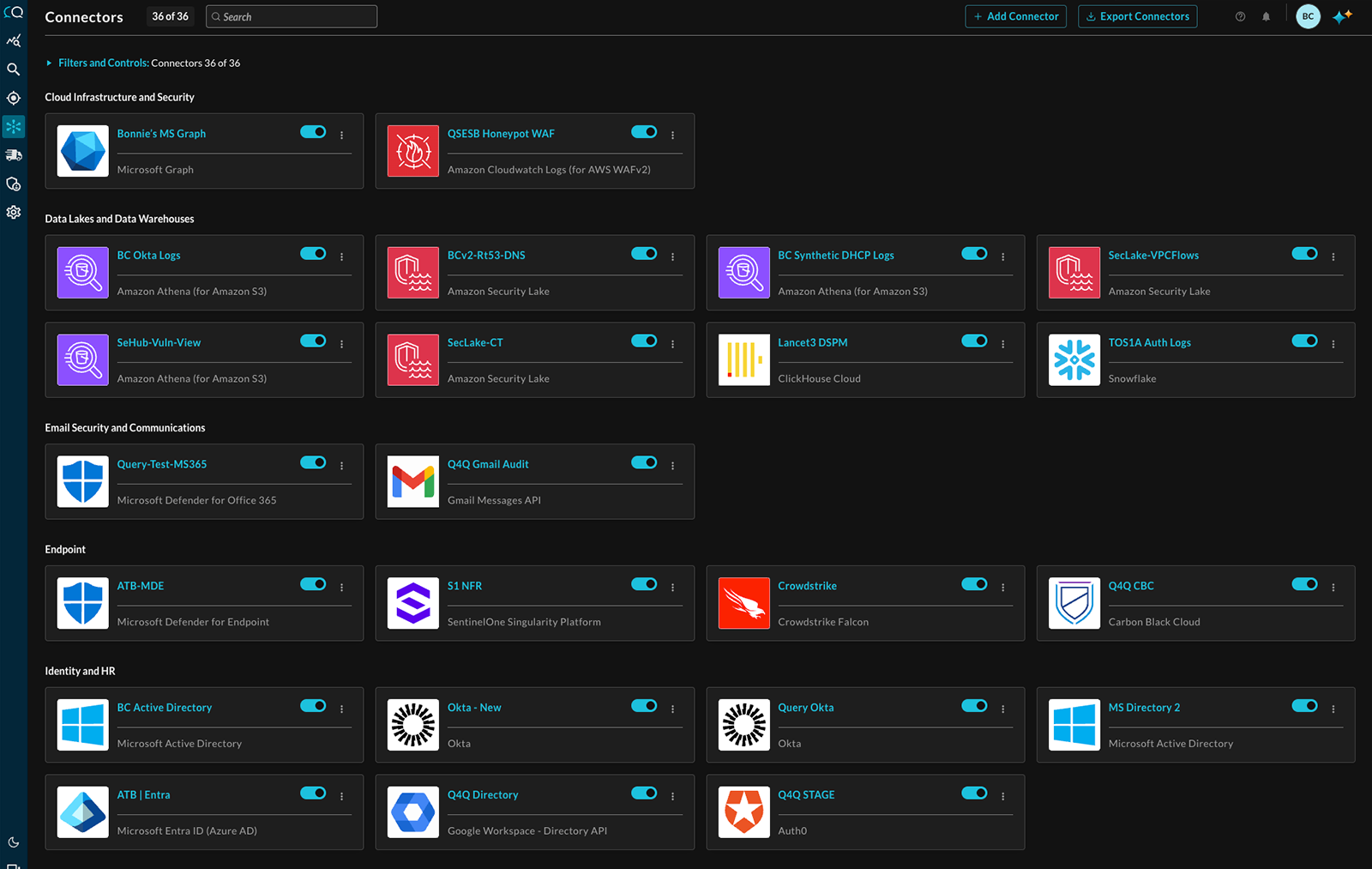Disable the Bonnie's MS Graph connector toggle
The height and width of the screenshot is (869, 1372).
(313, 132)
